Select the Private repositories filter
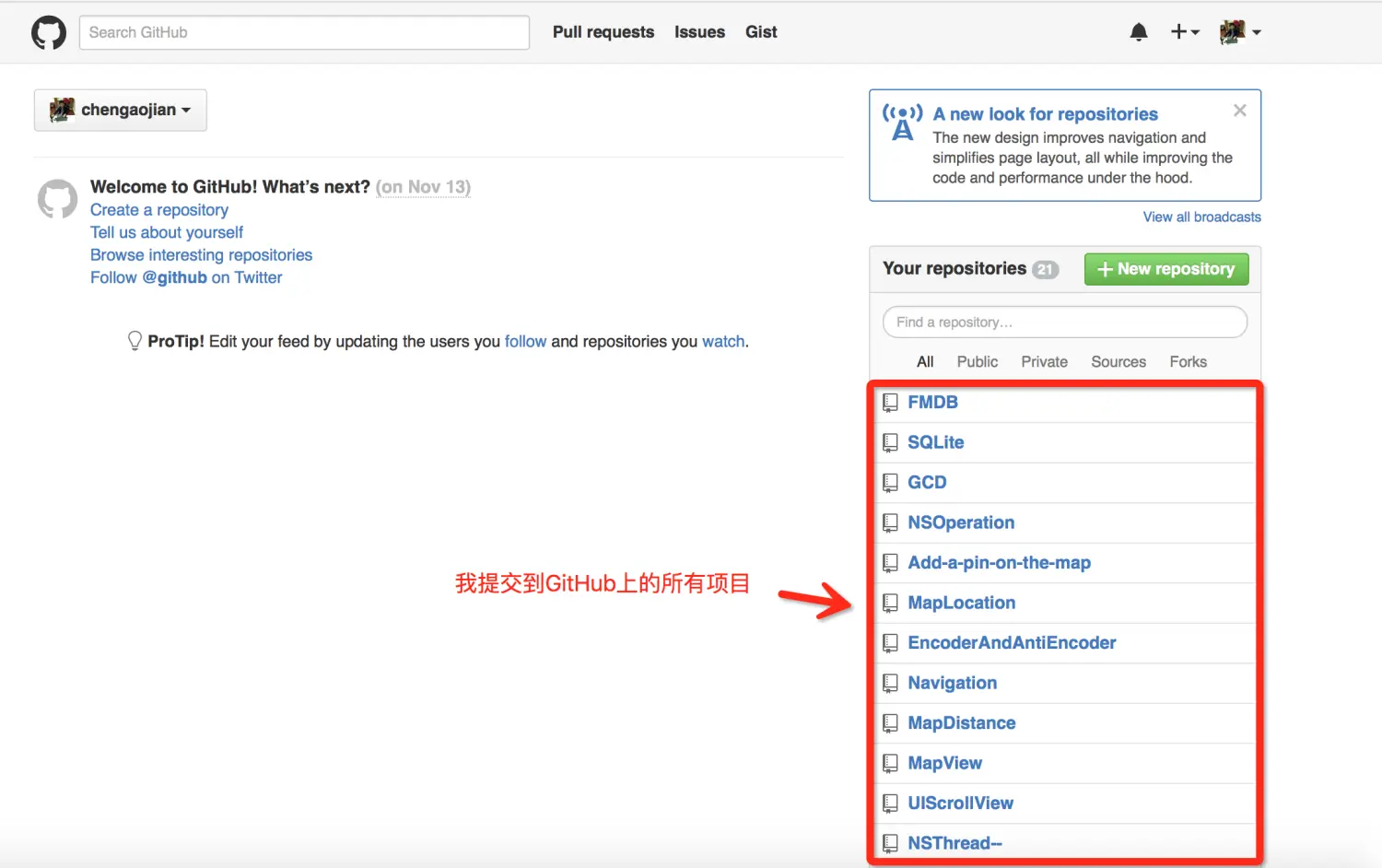Viewport: 1382px width, 868px height. (1044, 362)
